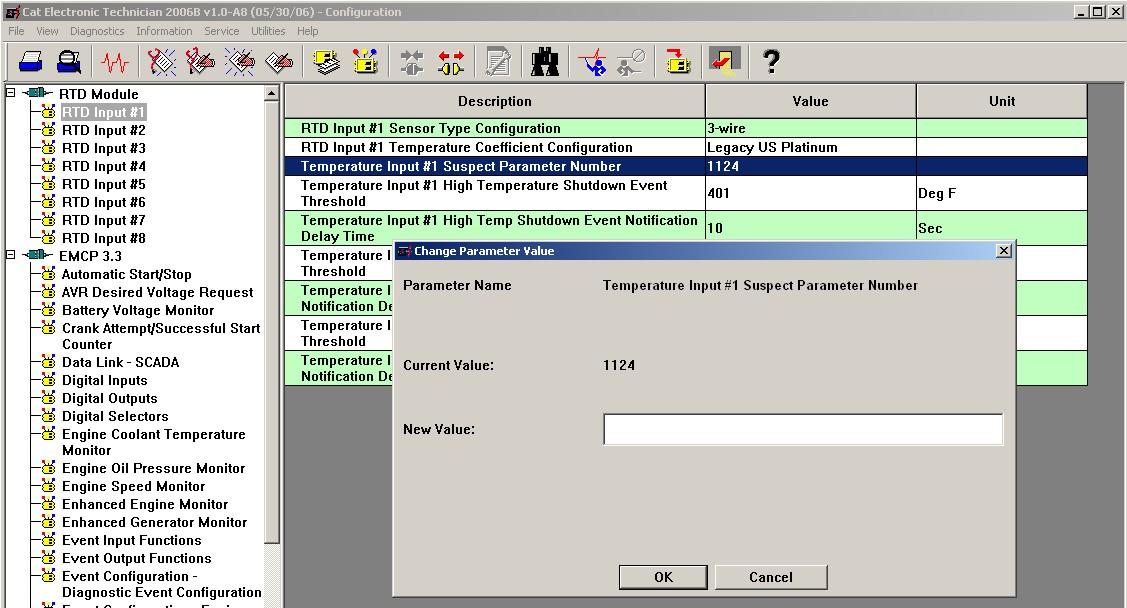
Task: Select Crank Attempt/Successful Start Counter item
Action: pos(161,336)
